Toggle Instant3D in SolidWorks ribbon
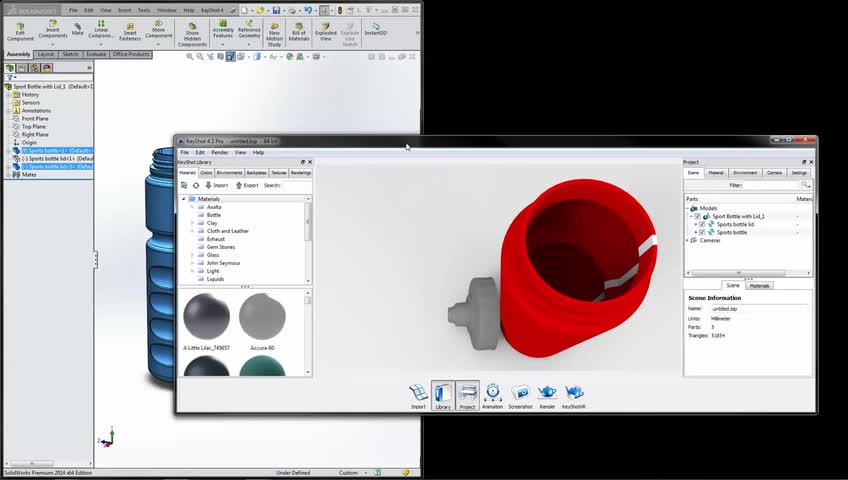Image resolution: width=848 pixels, height=480 pixels. click(x=375, y=29)
